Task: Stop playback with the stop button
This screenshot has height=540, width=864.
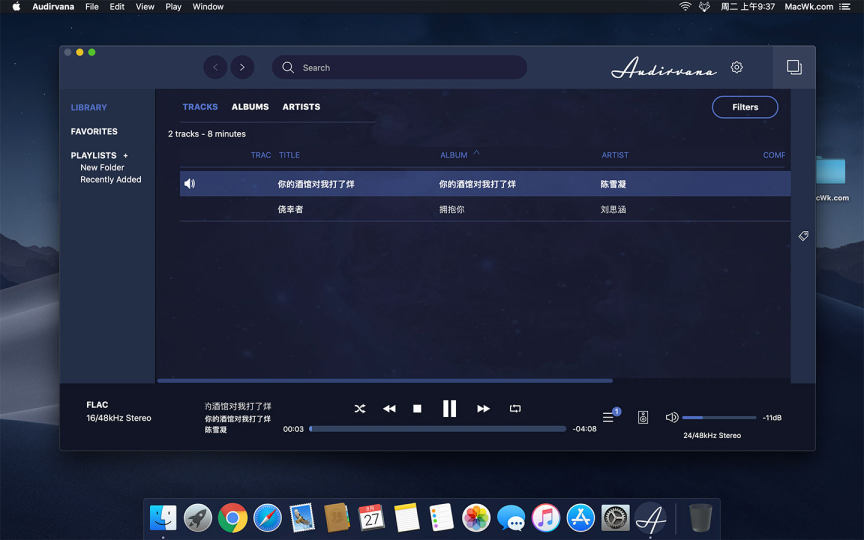Action: tap(417, 408)
